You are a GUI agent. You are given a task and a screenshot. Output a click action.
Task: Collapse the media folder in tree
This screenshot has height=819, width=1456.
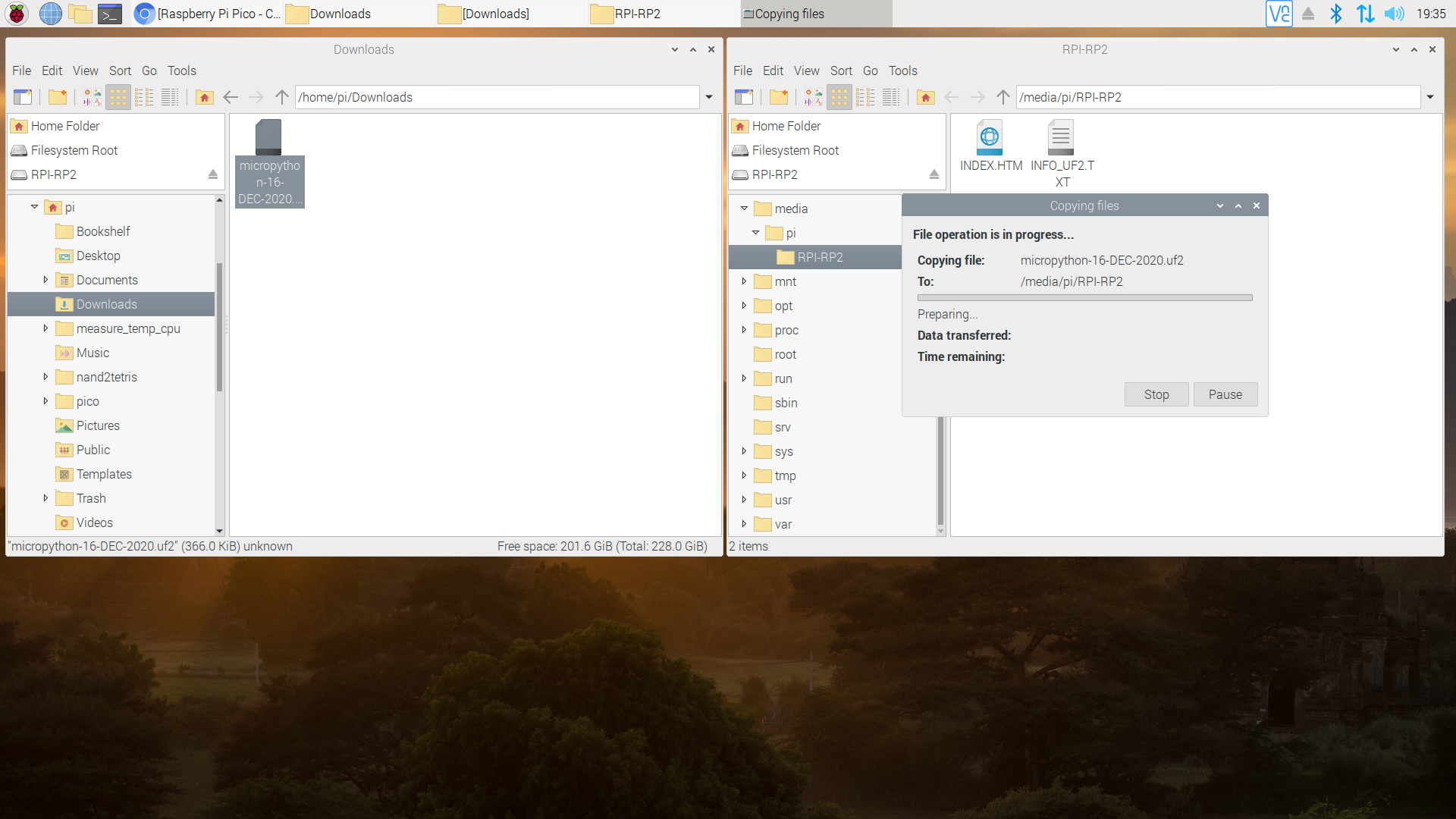[x=744, y=209]
